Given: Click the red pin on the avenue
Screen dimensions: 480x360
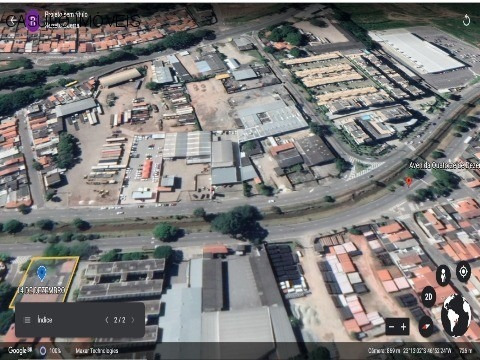Looking at the screenshot, I should click(409, 182).
